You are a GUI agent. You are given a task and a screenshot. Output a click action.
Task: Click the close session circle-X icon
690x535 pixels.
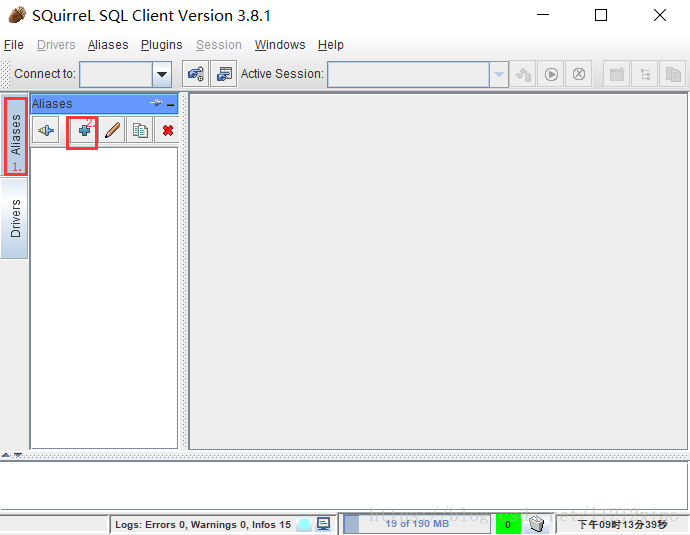click(579, 74)
